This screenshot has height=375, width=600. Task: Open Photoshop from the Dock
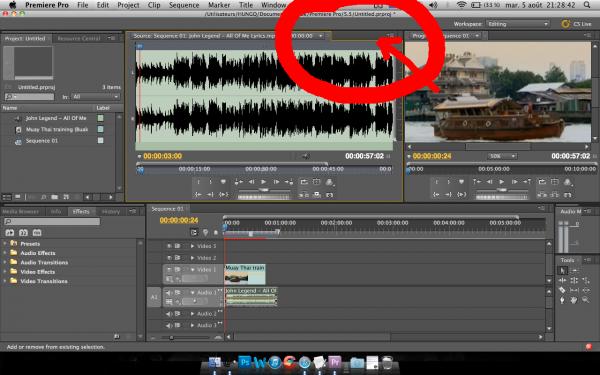245,362
